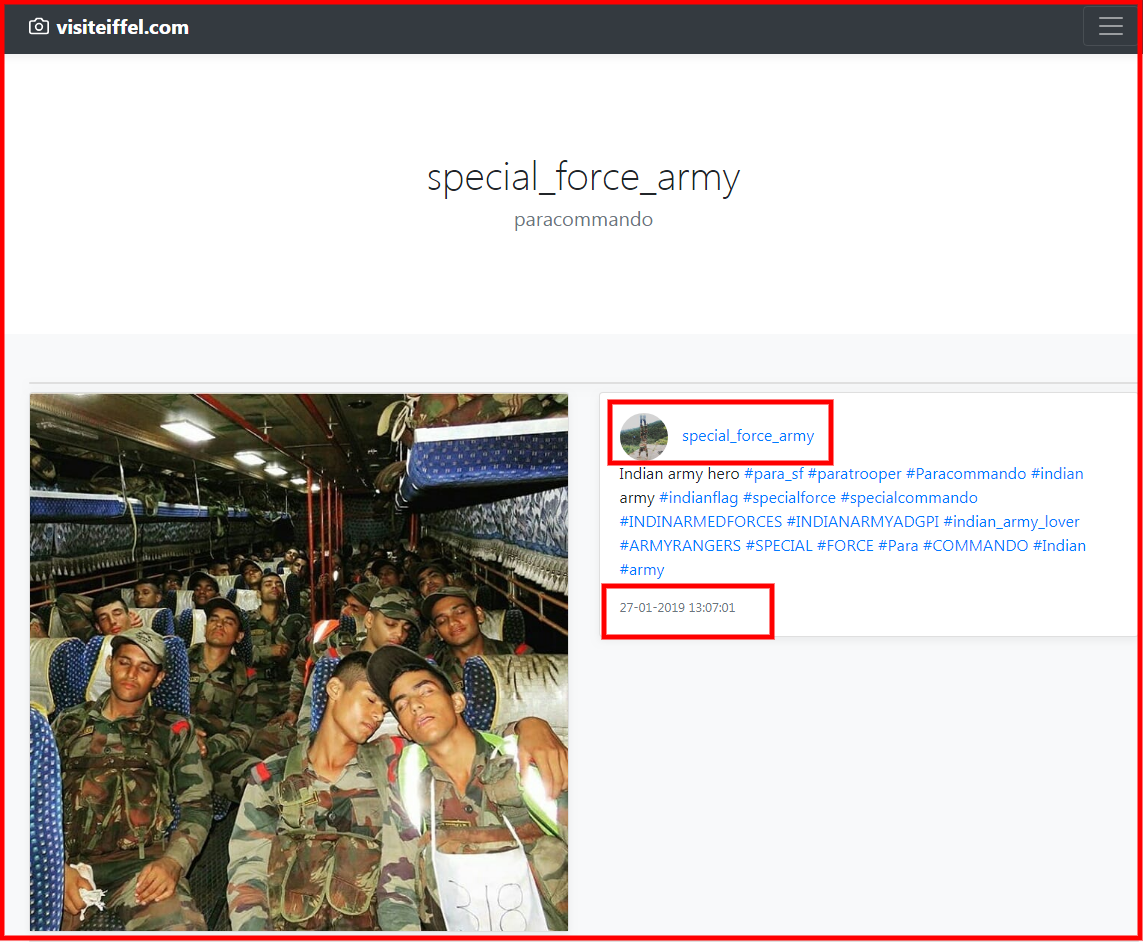This screenshot has width=1143, height=942.
Task: Select the 27-01-2019 13:07:01 timestamp
Action: click(677, 608)
